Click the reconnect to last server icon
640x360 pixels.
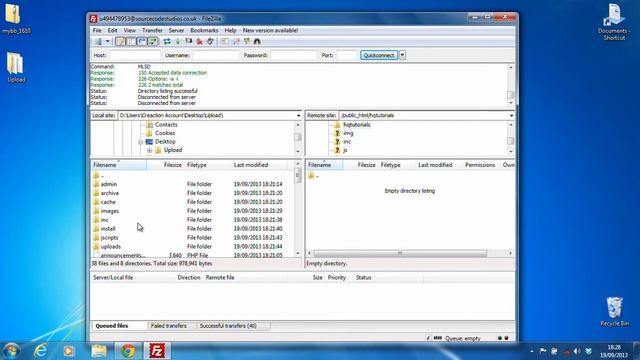[x=210, y=41]
